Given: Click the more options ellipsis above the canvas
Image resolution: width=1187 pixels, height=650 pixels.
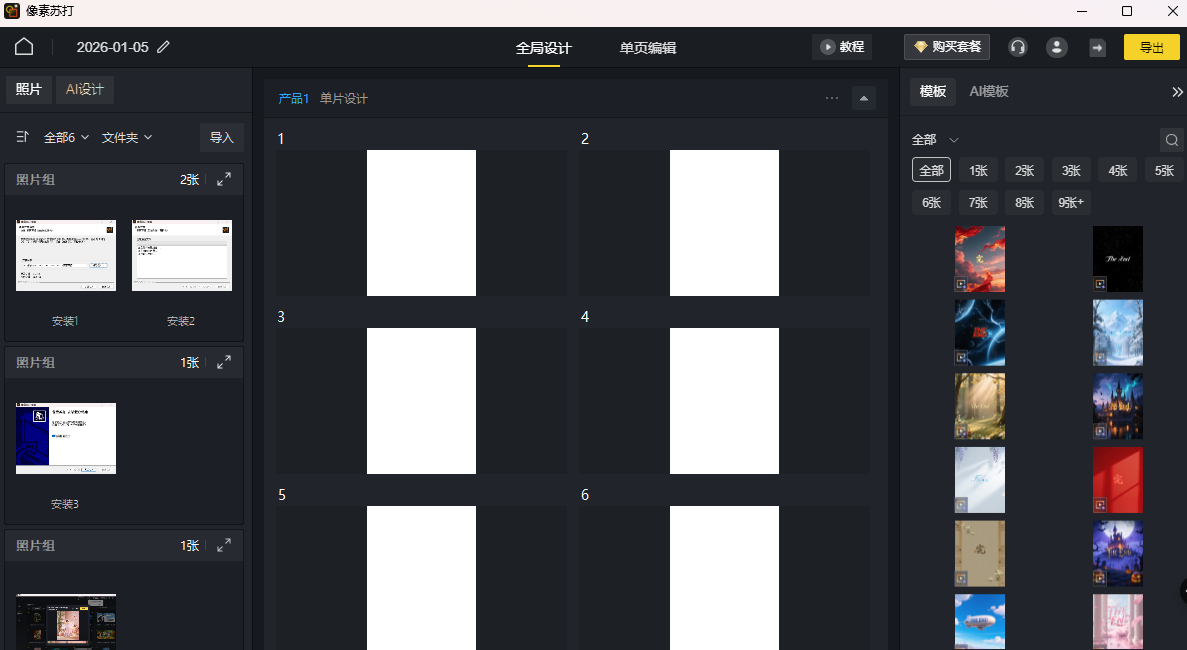Looking at the screenshot, I should [x=831, y=97].
